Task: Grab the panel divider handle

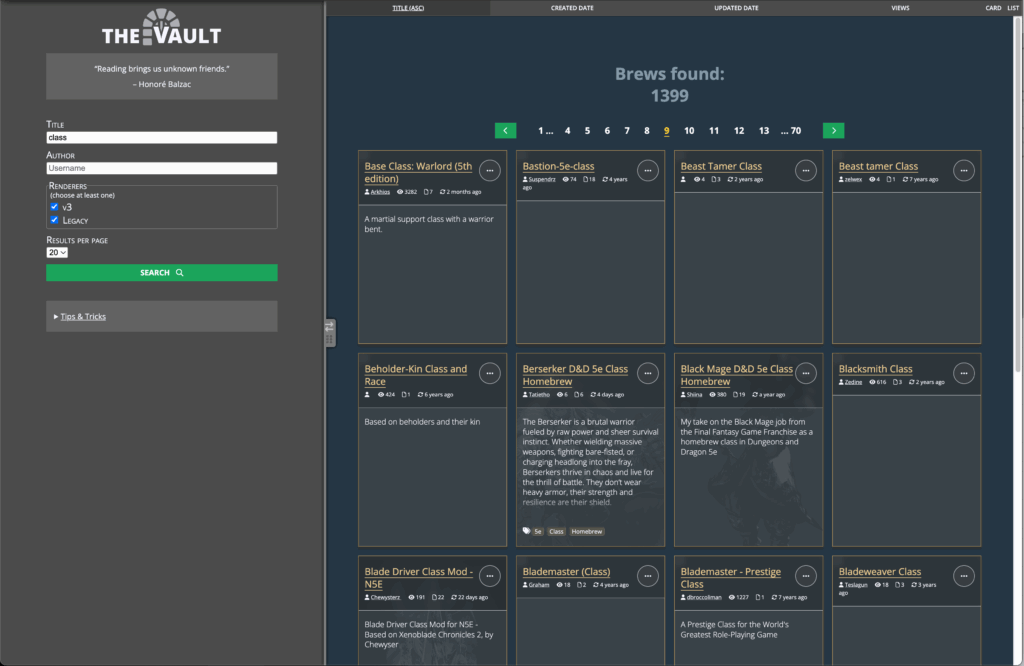Action: tap(330, 333)
